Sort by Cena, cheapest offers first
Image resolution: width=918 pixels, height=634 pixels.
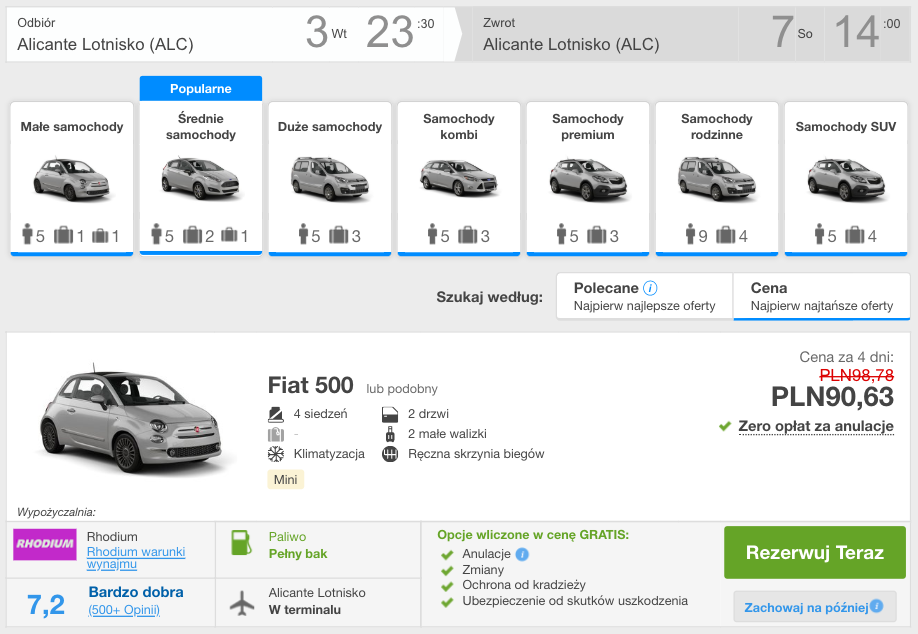821,296
